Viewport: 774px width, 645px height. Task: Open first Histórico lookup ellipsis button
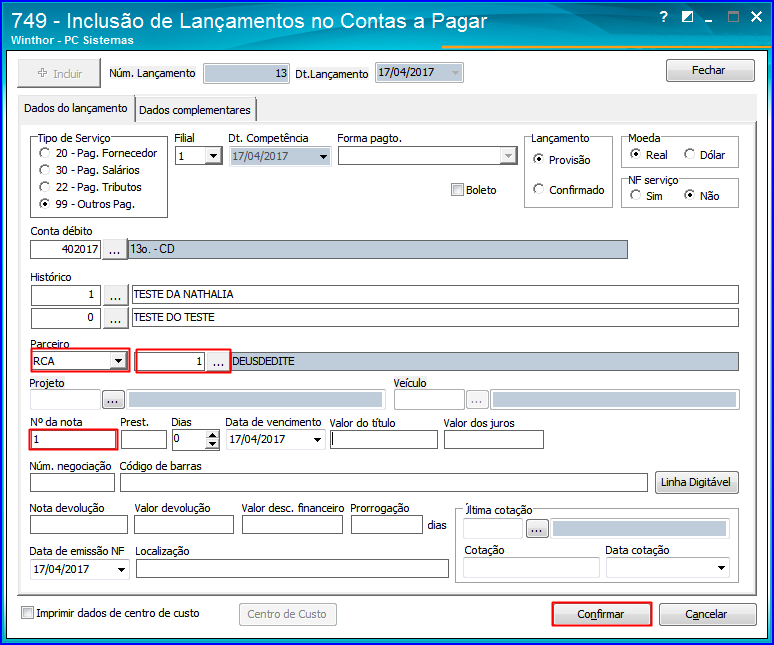point(116,295)
